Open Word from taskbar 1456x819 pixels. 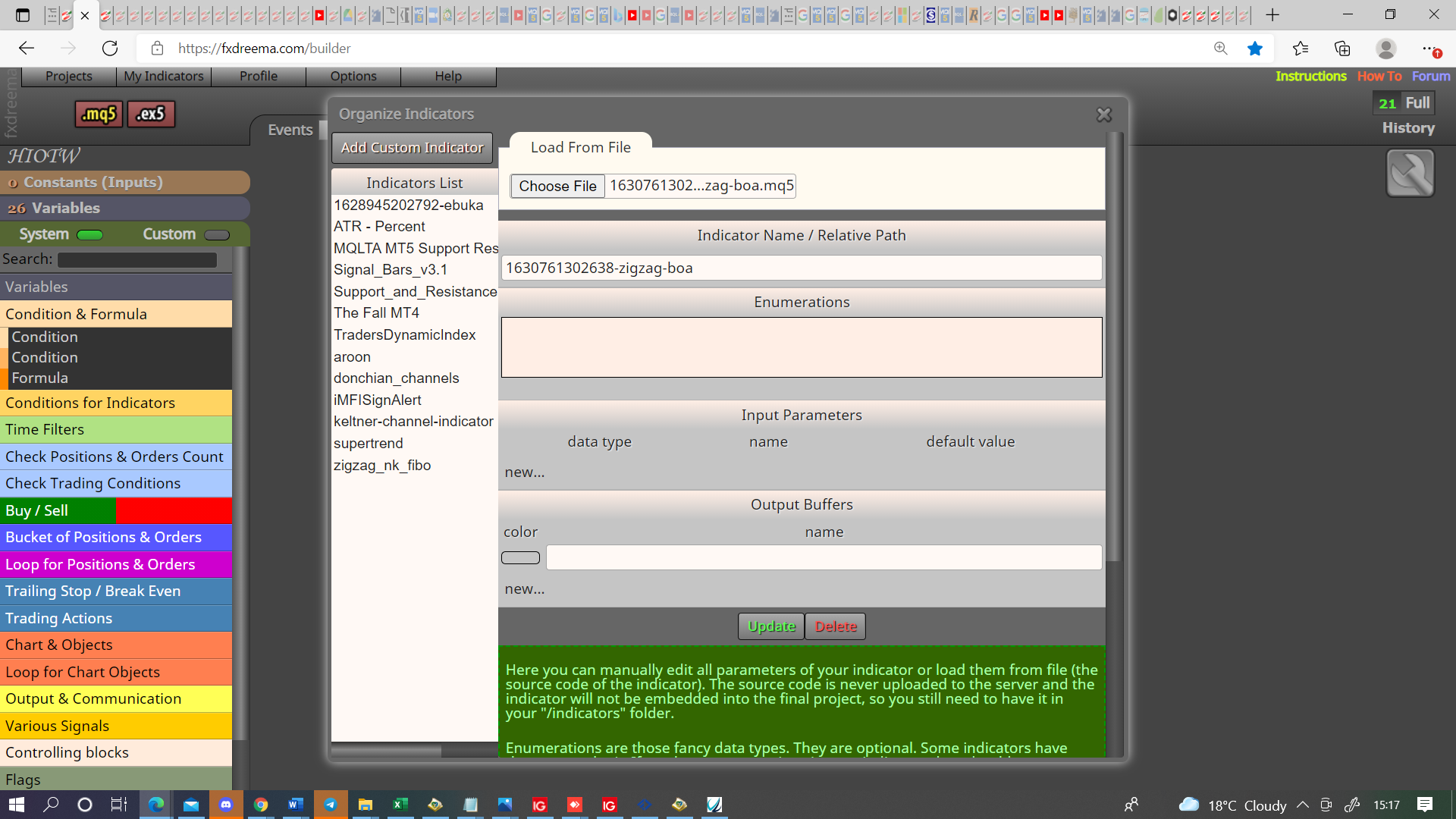(296, 805)
